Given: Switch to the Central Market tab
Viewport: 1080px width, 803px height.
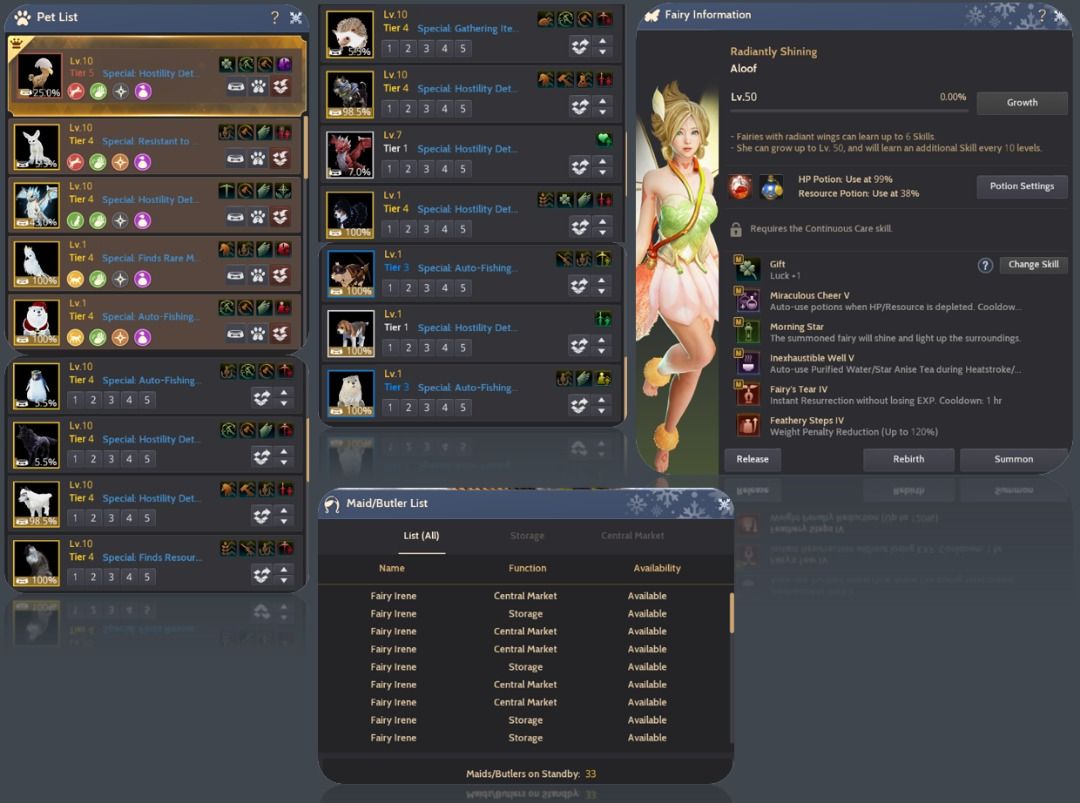Looking at the screenshot, I should tap(632, 536).
